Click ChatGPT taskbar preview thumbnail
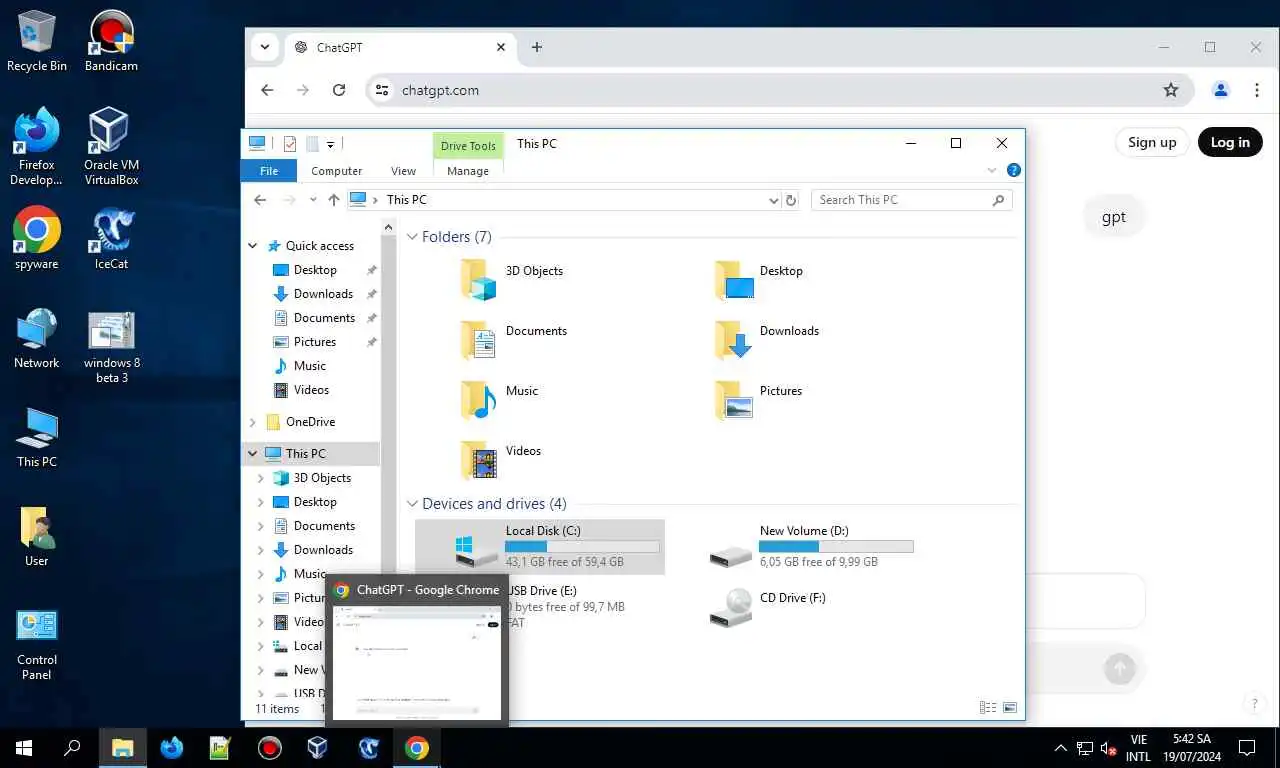This screenshot has height=768, width=1280. [417, 662]
